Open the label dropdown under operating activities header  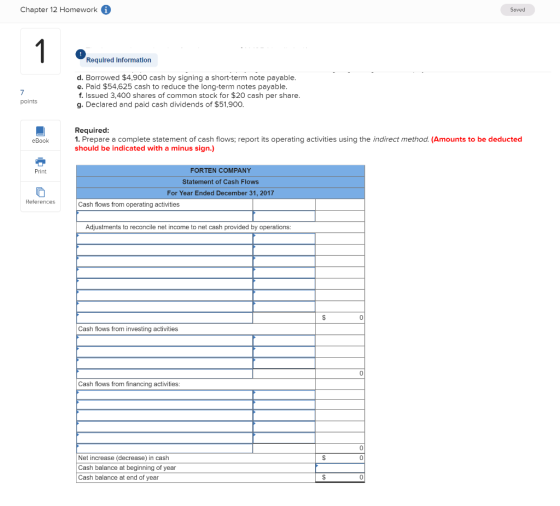164,216
